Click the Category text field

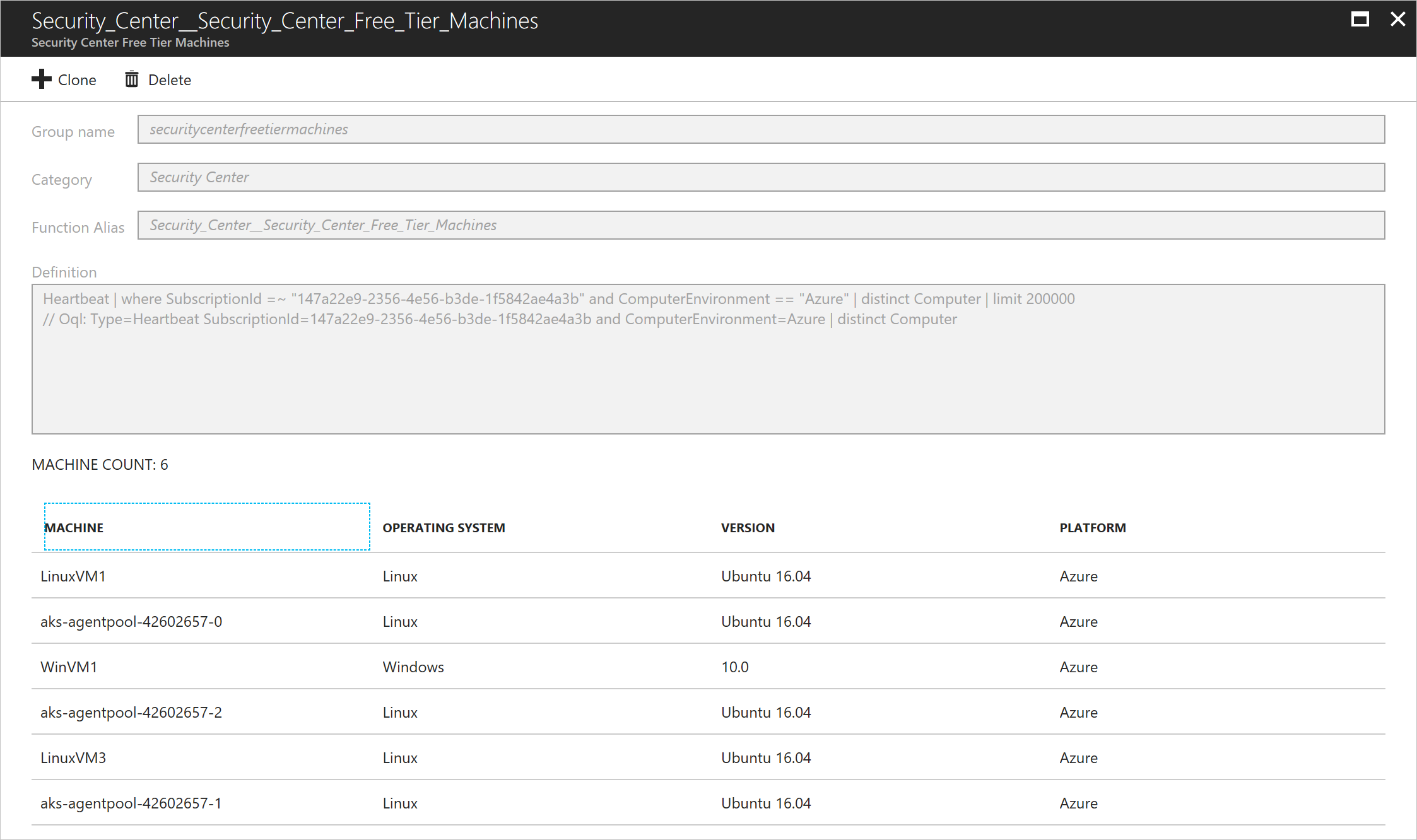(761, 177)
